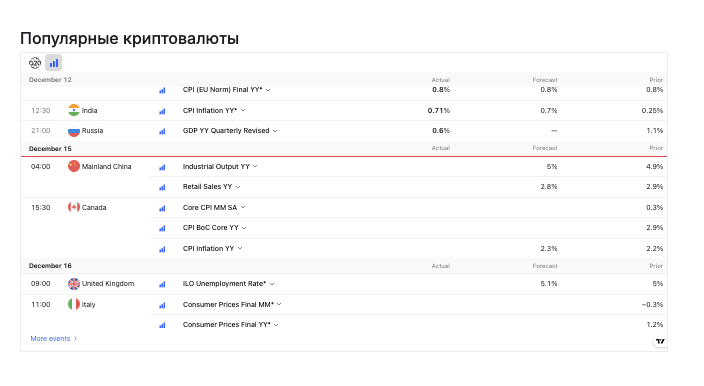Click the 09:00 time for United Kingdom
This screenshot has width=704, height=386.
(x=40, y=284)
